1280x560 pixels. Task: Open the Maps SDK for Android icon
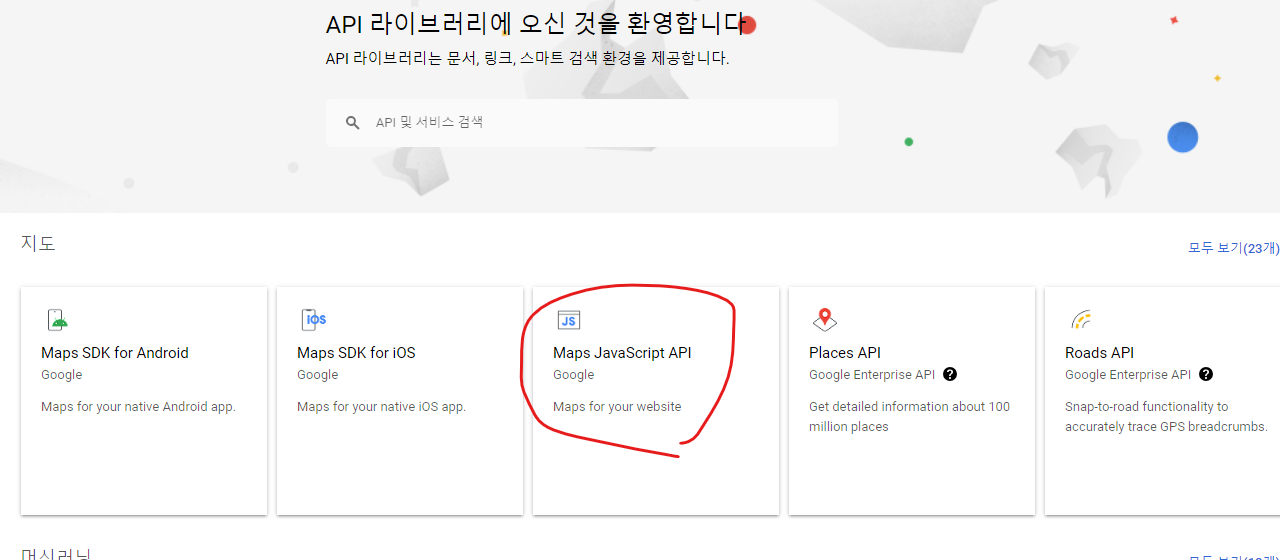(58, 320)
